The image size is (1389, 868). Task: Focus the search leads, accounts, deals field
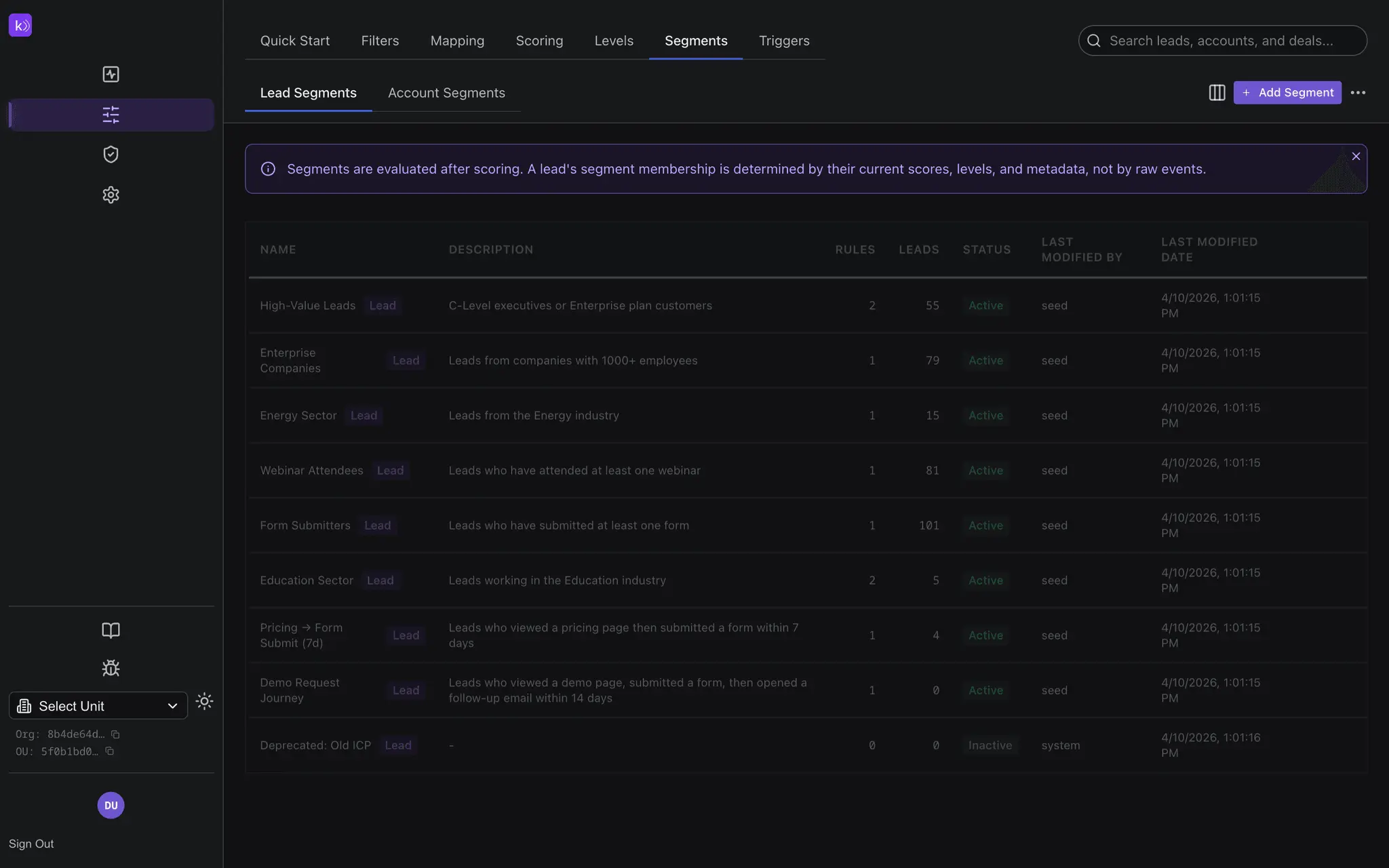pos(1222,41)
